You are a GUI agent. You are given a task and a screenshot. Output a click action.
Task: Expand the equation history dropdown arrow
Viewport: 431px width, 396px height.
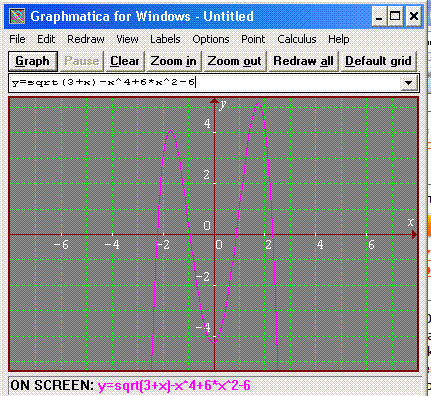tap(409, 83)
